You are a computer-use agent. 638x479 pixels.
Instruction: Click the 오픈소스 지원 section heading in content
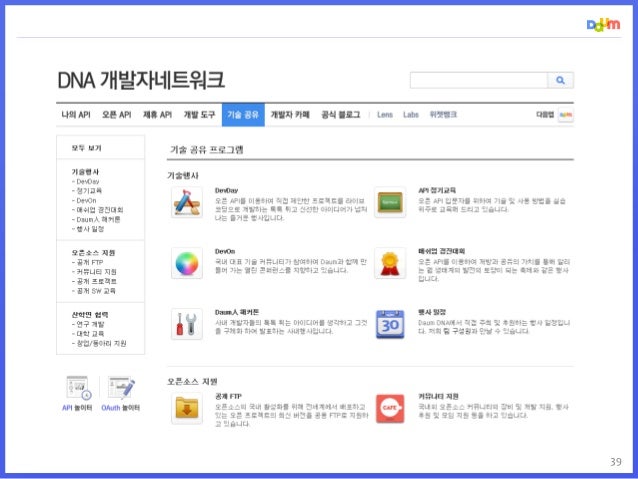[x=192, y=381]
